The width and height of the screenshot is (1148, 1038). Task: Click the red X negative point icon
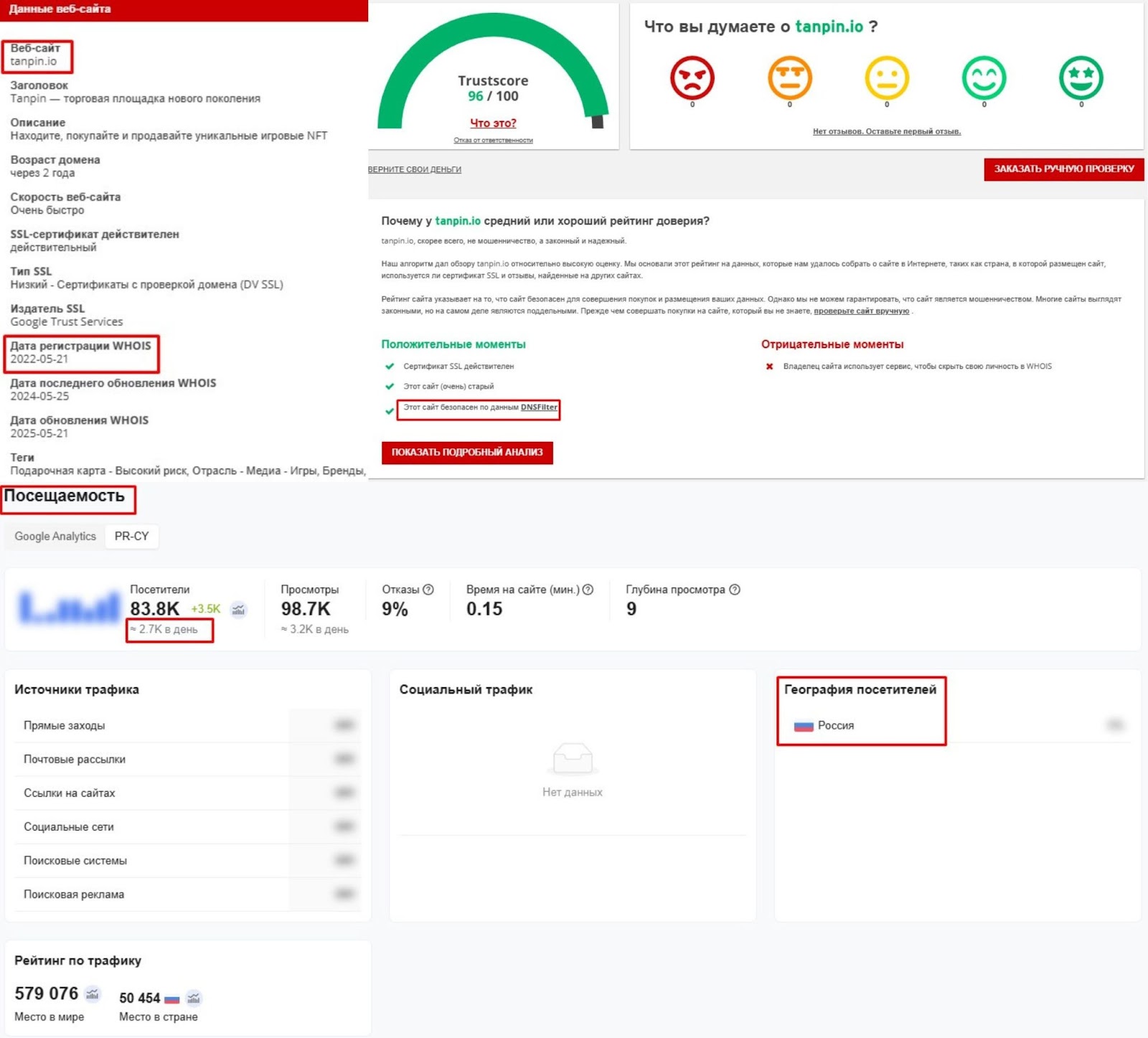[769, 367]
